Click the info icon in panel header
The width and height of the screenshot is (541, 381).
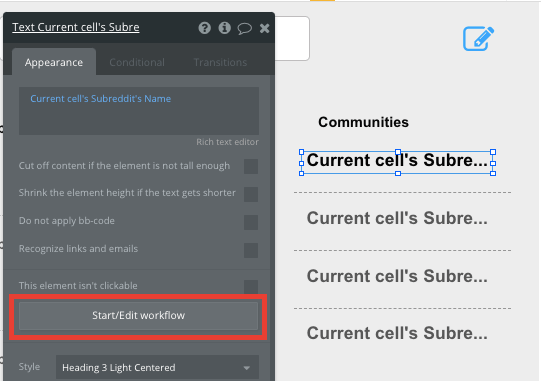(225, 28)
